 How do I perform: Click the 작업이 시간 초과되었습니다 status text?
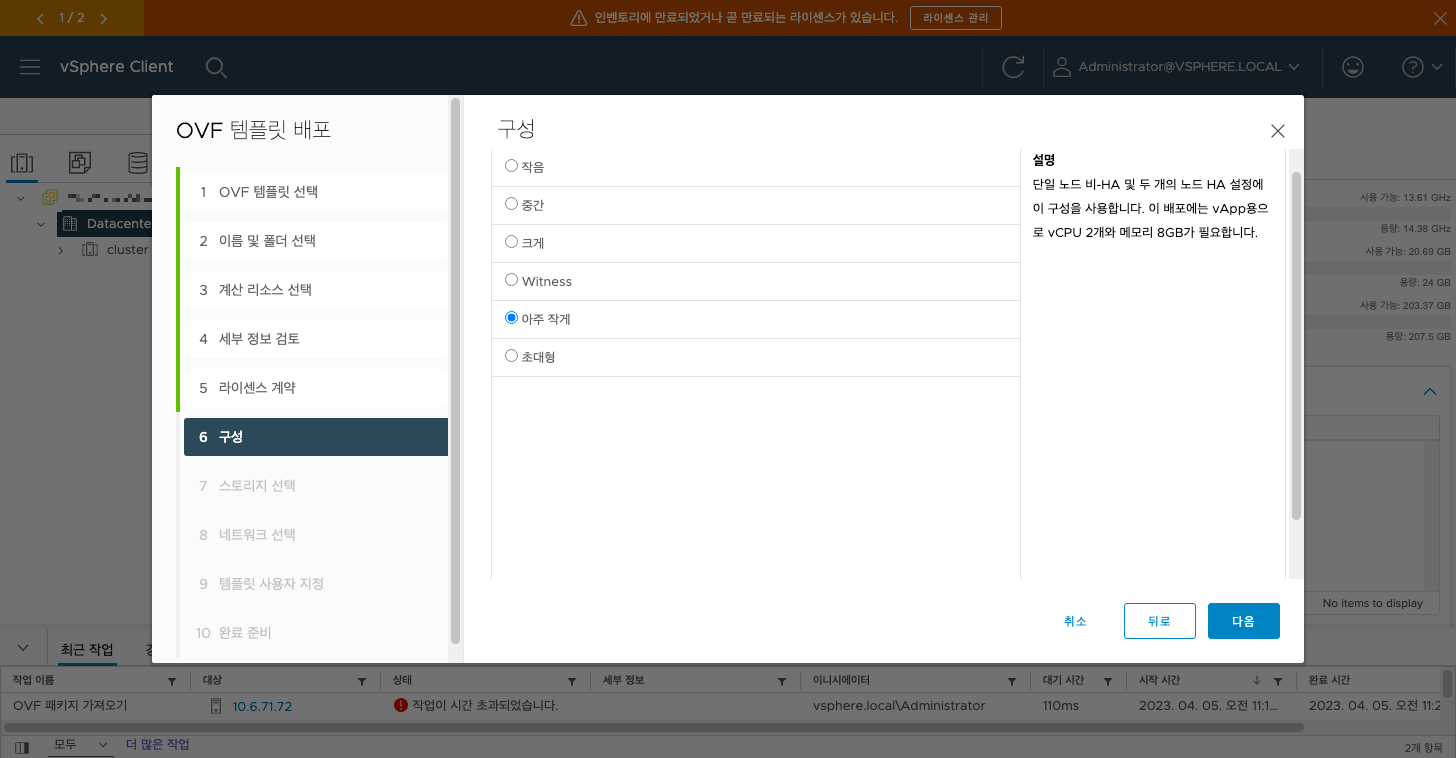[485, 706]
